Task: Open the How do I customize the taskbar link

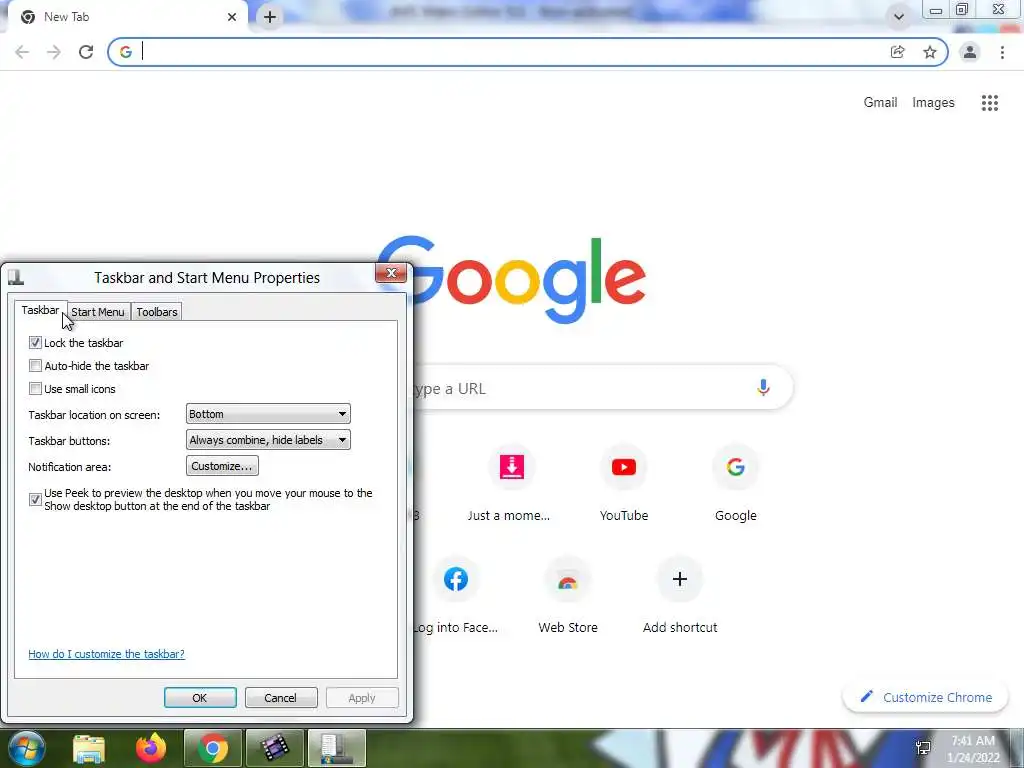Action: point(106,654)
